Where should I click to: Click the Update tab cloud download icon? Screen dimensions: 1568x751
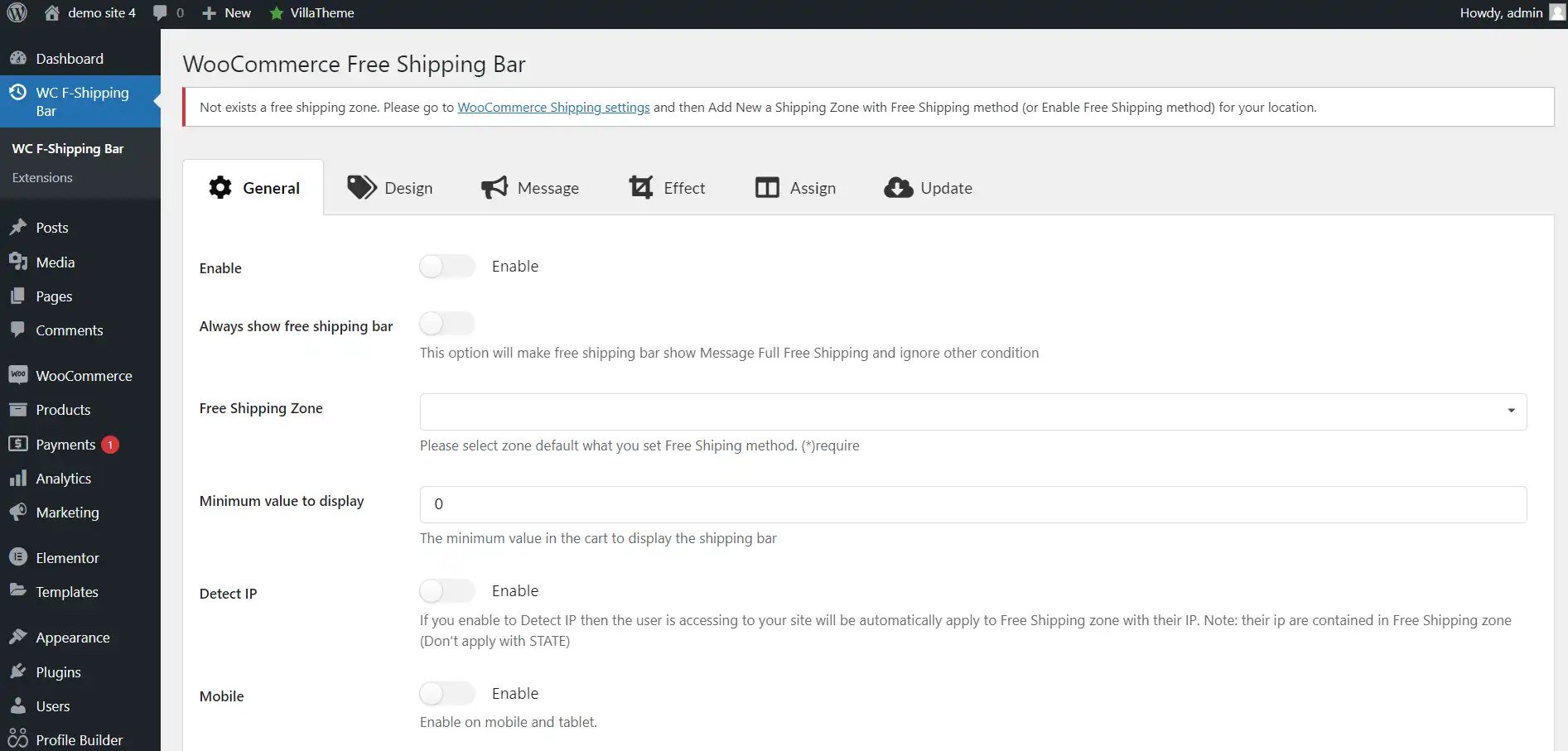[x=899, y=188]
